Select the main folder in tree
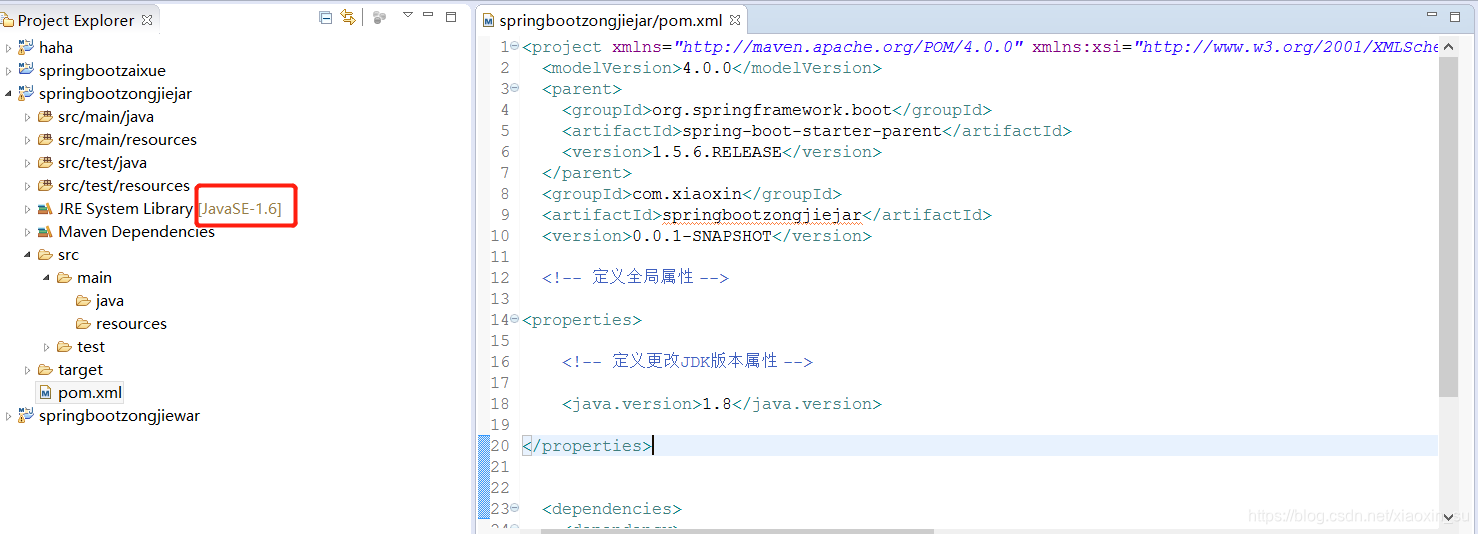This screenshot has width=1478, height=534. (x=85, y=277)
